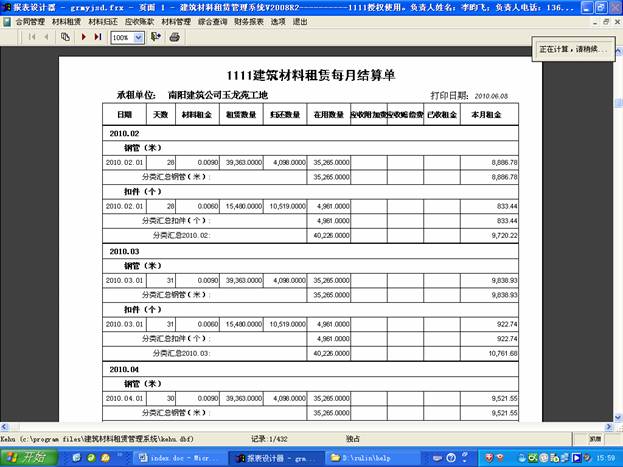Close the print preview using door icon

point(157,37)
